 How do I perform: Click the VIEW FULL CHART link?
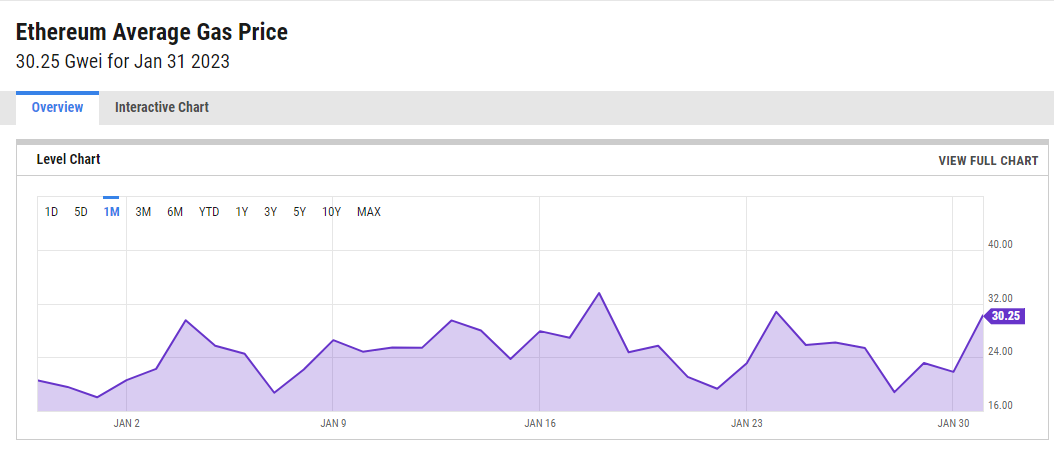(x=988, y=161)
